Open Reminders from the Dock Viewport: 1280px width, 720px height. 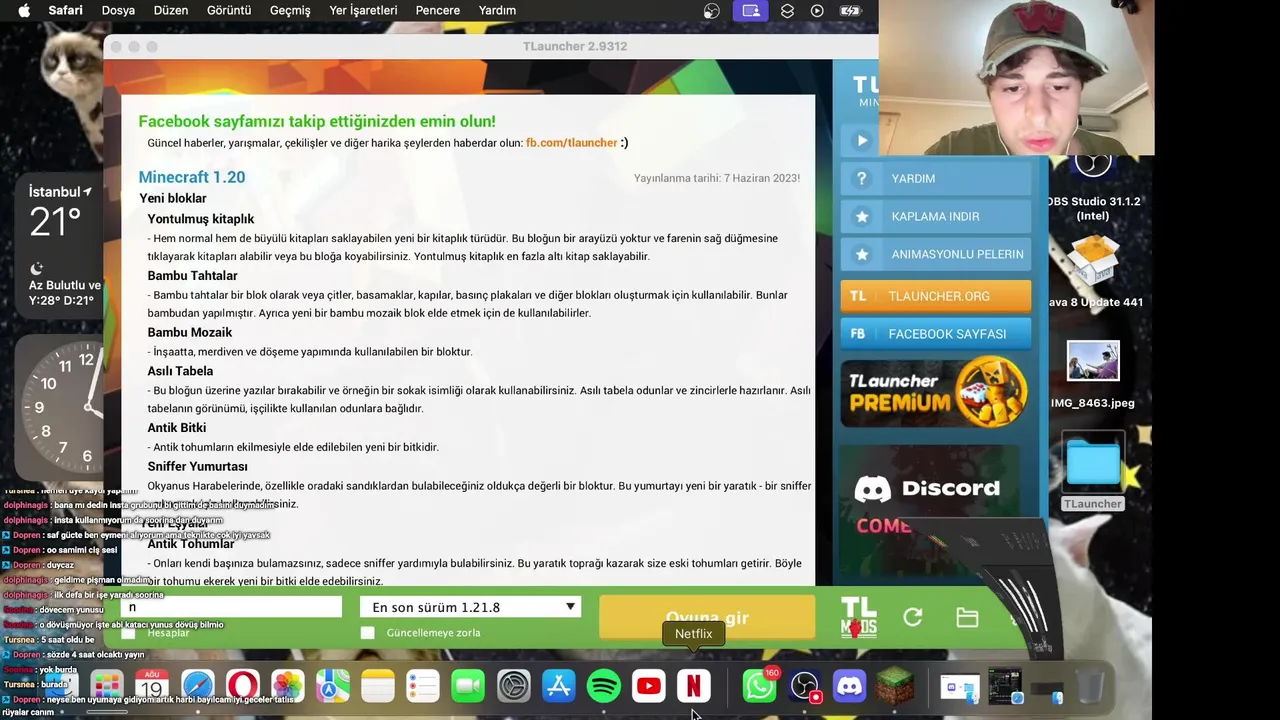click(x=423, y=686)
